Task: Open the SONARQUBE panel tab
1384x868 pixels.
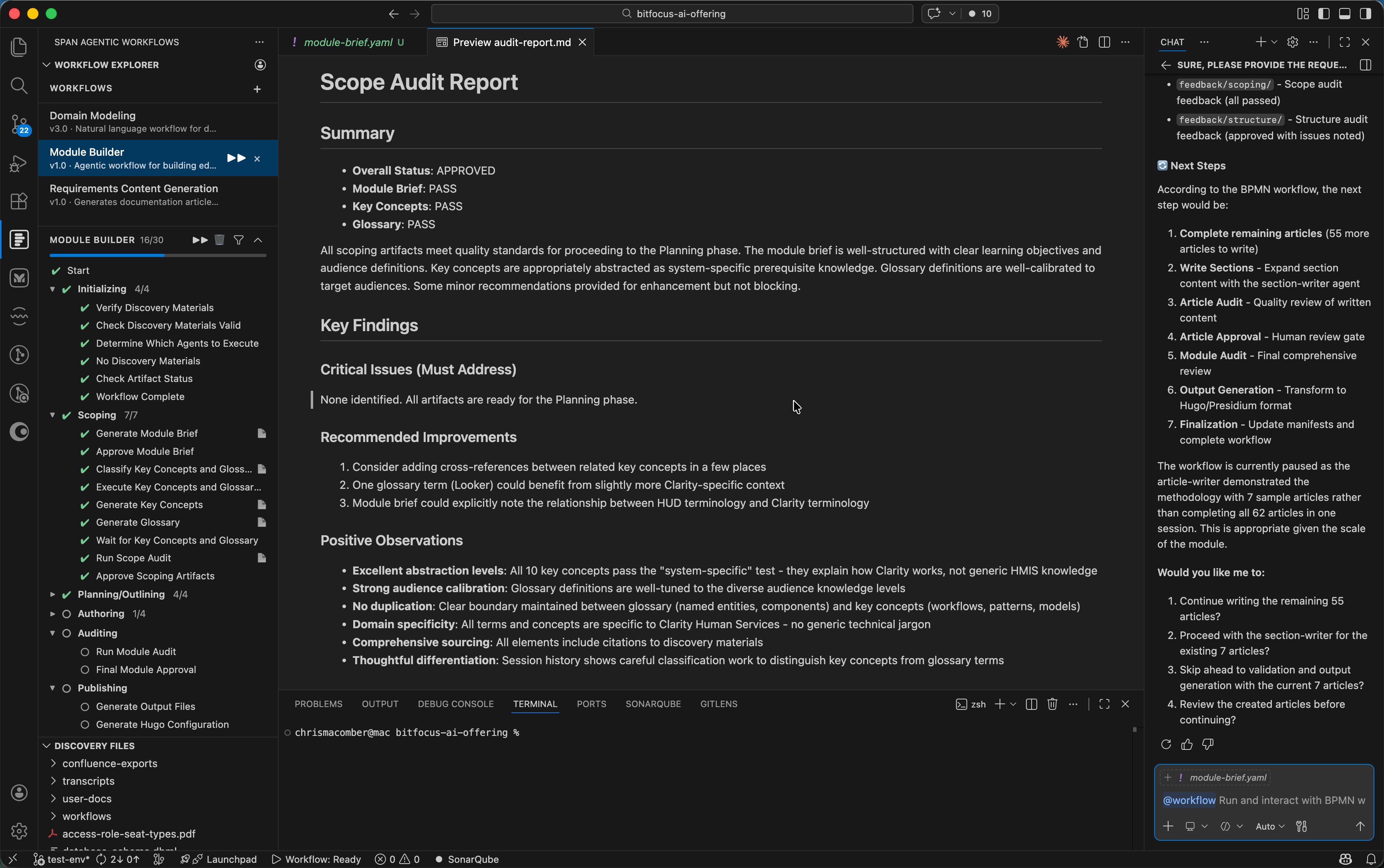Action: [653, 704]
